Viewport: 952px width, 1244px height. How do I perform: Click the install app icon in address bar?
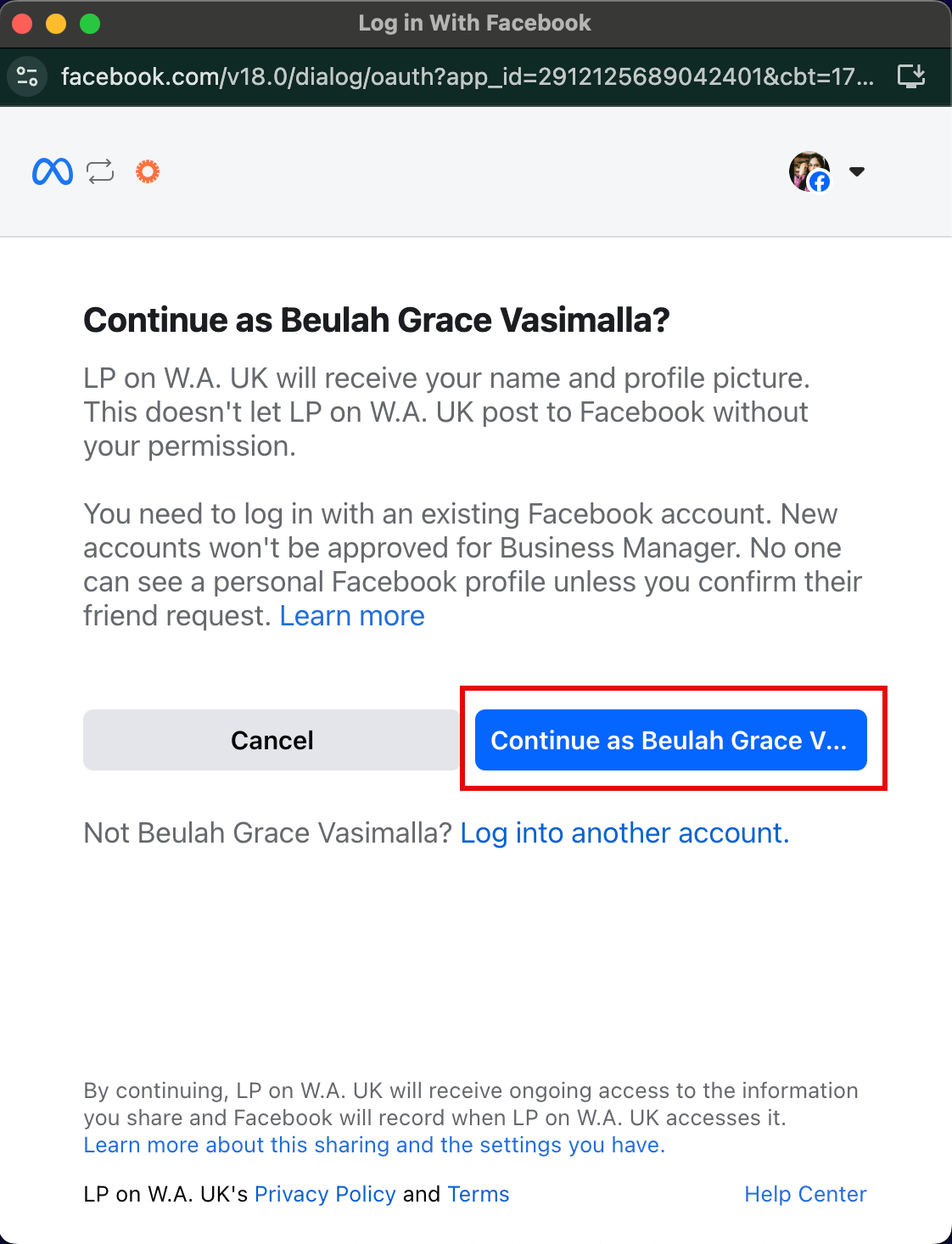(911, 76)
